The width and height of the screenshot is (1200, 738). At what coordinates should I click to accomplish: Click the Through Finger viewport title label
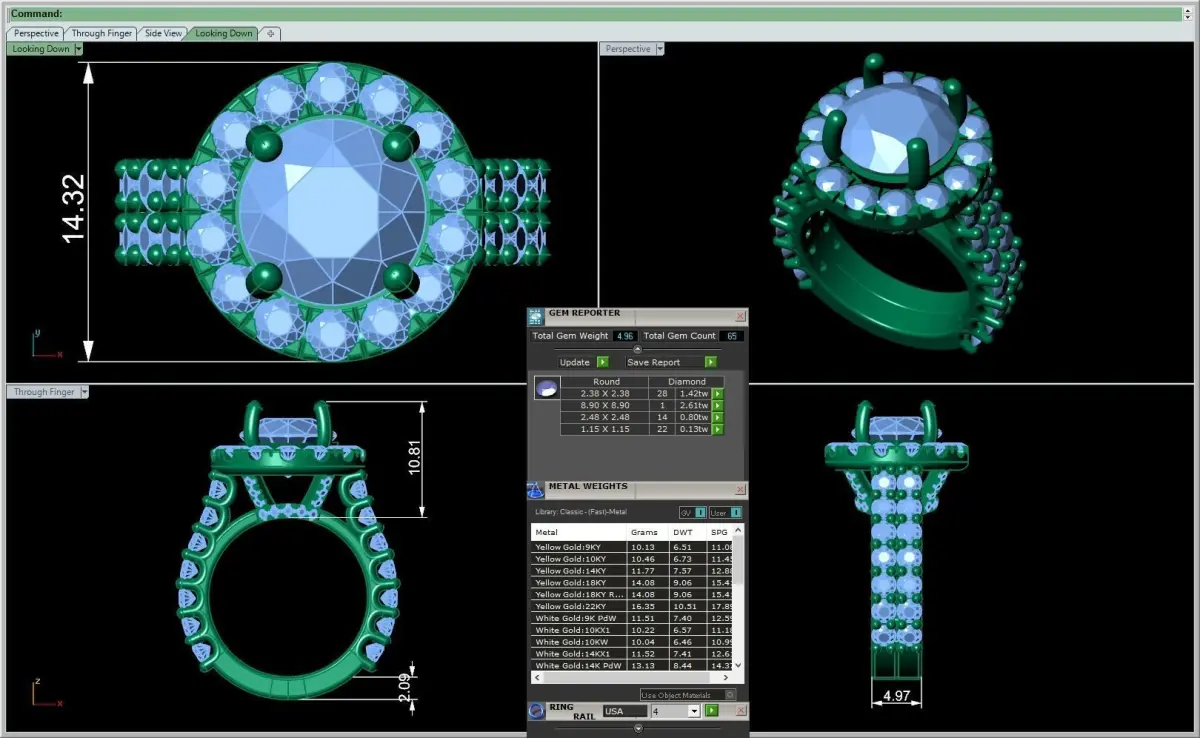[x=44, y=392]
